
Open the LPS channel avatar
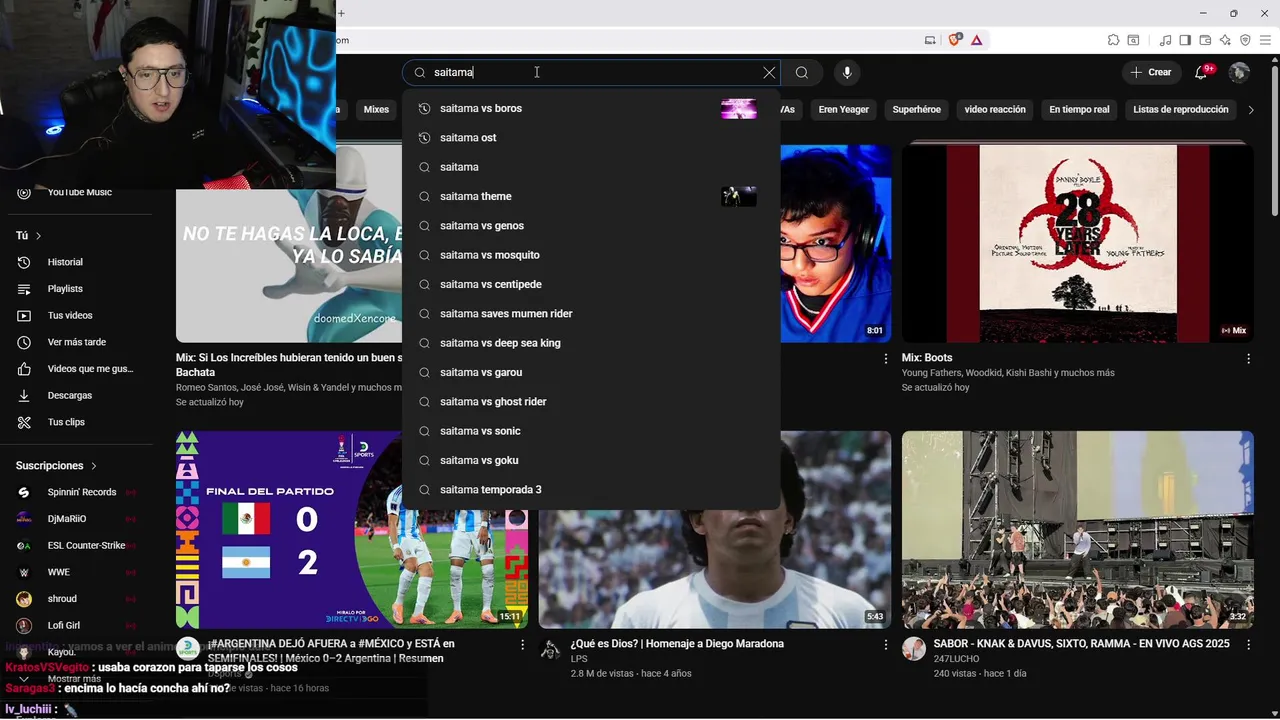click(x=550, y=649)
